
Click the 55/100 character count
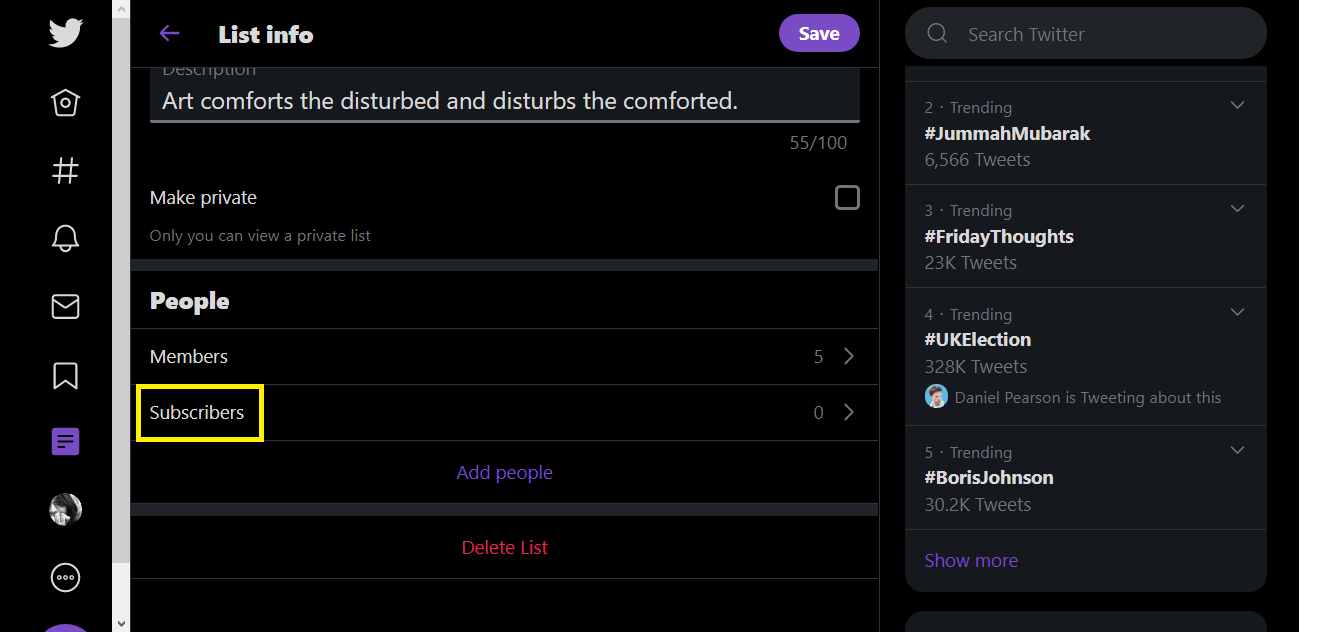(818, 143)
